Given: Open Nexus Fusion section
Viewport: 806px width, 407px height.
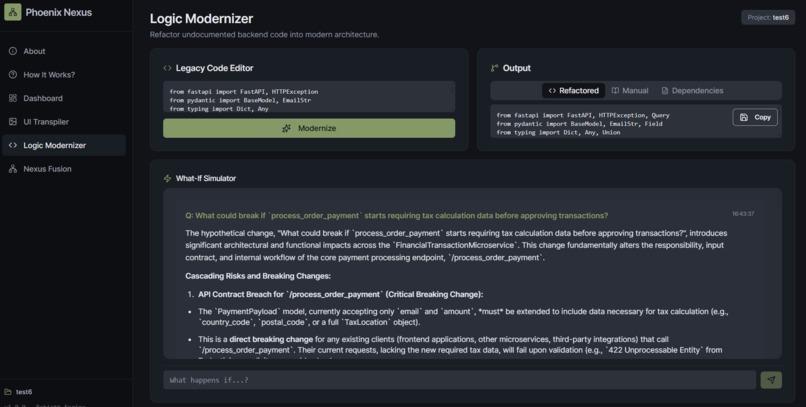Looking at the screenshot, I should coord(64,169).
